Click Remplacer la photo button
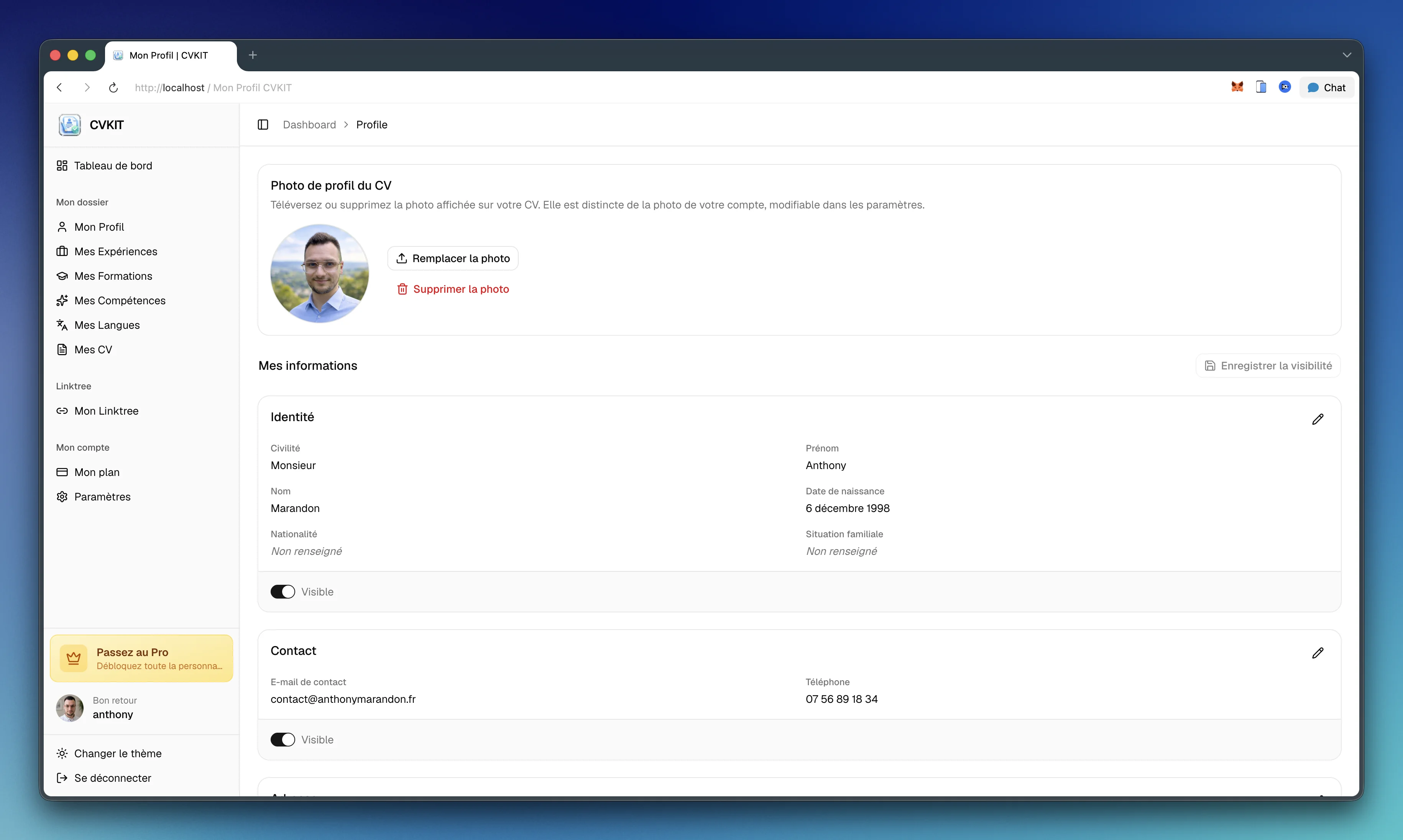The height and width of the screenshot is (840, 1403). pyautogui.click(x=453, y=258)
